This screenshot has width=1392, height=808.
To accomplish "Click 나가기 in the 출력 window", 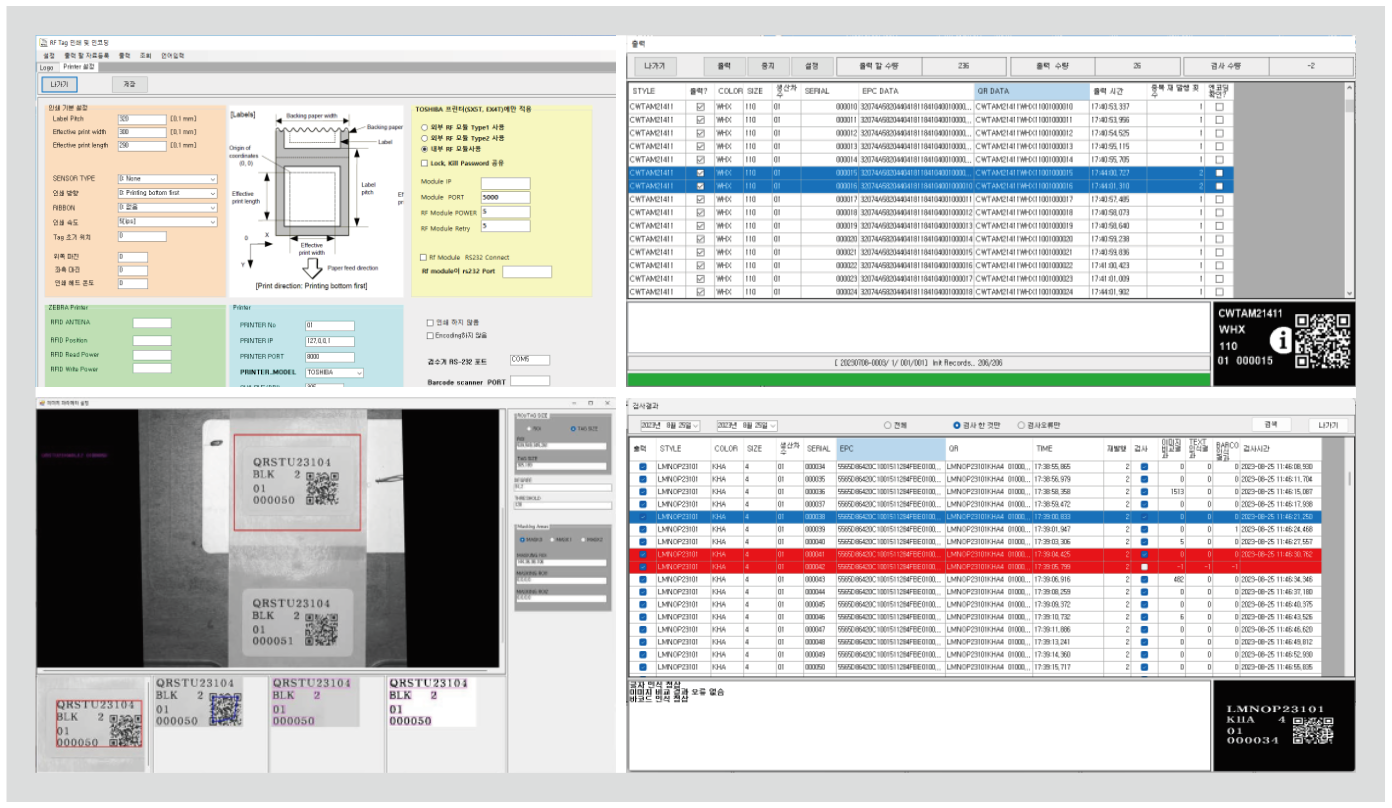I will pyautogui.click(x=656, y=66).
